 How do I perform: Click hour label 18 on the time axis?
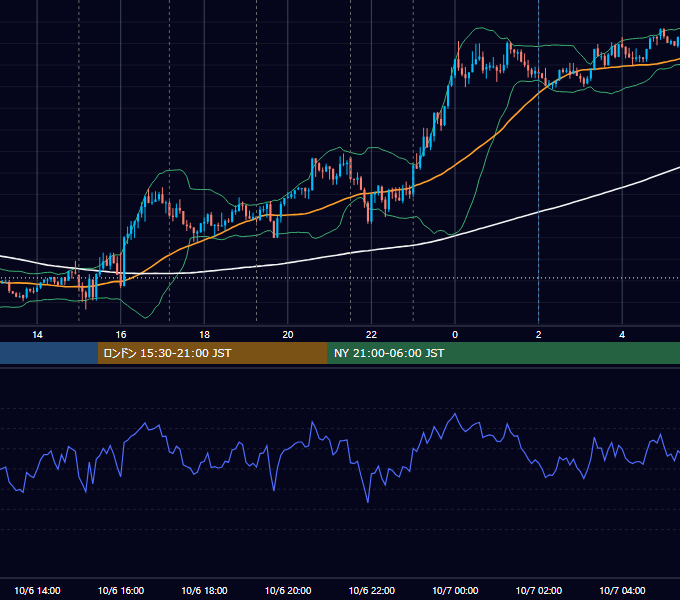click(204, 335)
